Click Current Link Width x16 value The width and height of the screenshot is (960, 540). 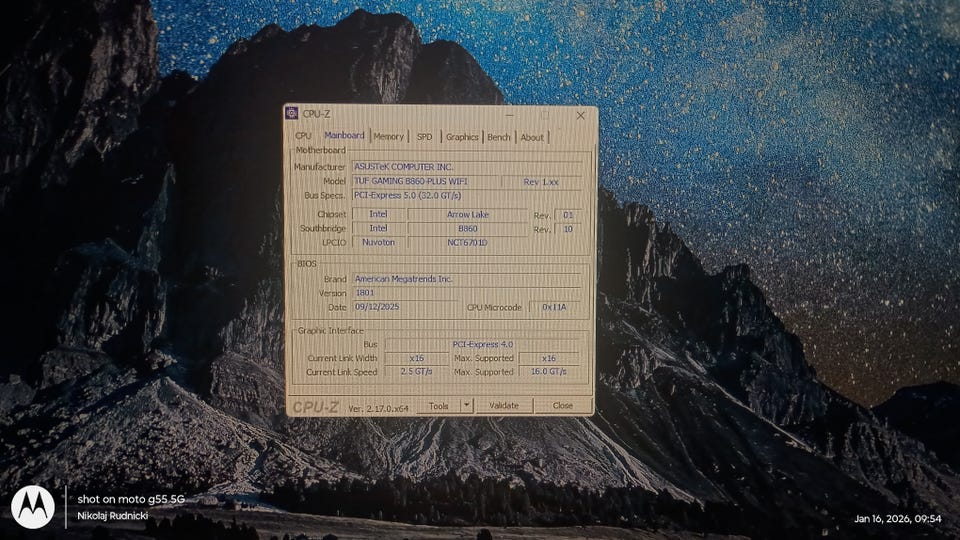416,358
